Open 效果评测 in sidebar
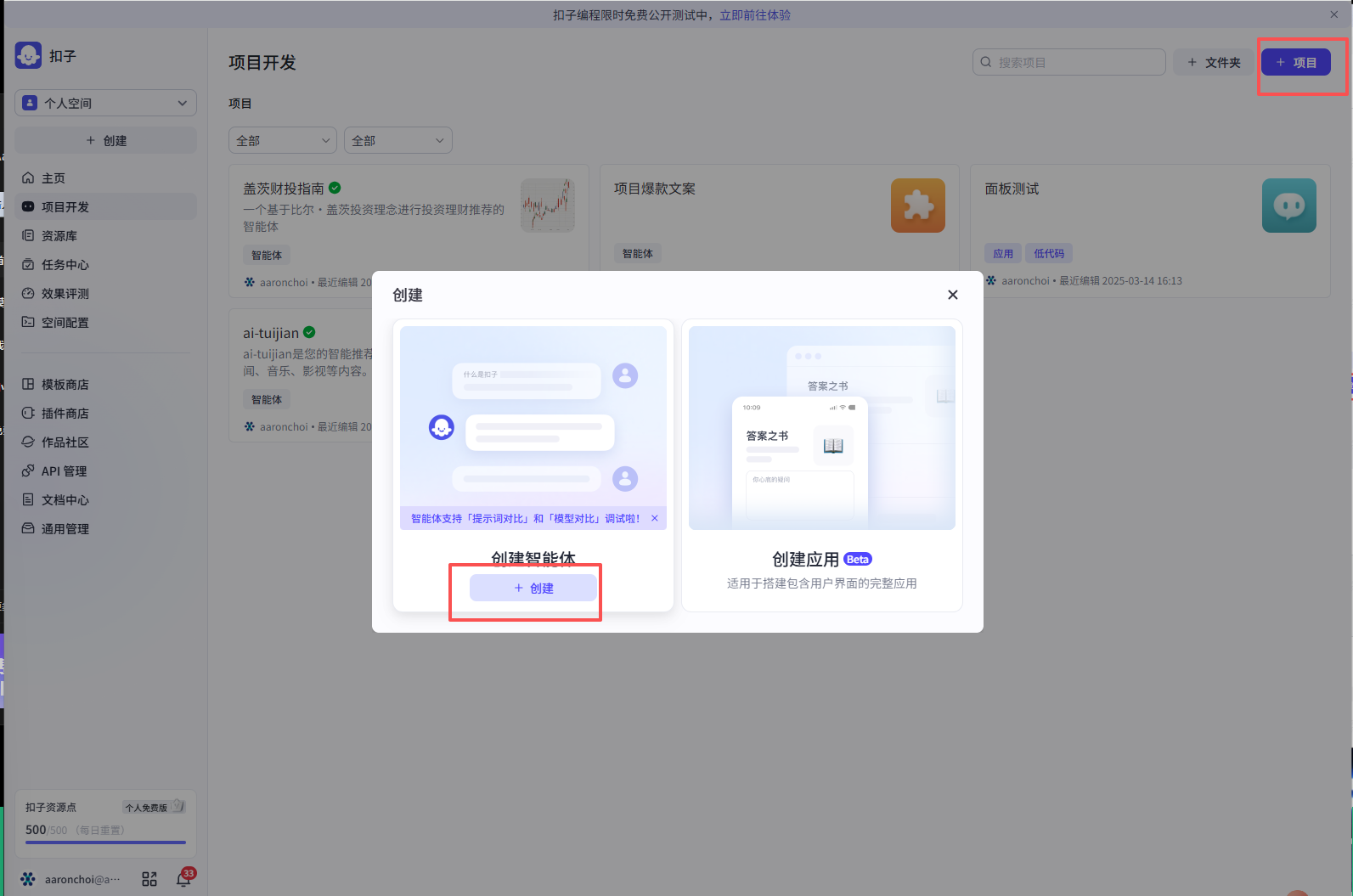The height and width of the screenshot is (896, 1353). point(105,293)
